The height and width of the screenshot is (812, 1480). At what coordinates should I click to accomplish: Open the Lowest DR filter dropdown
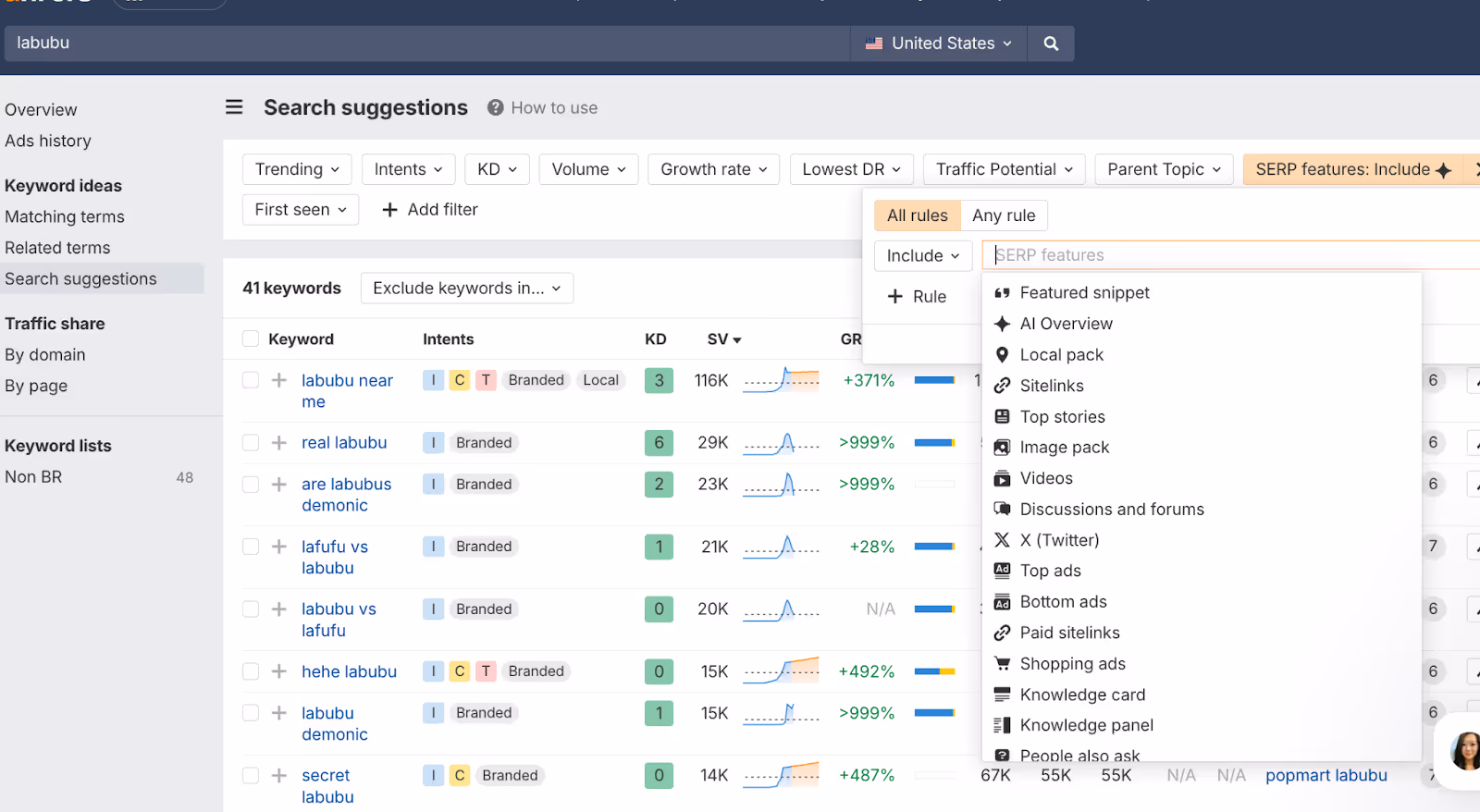852,169
